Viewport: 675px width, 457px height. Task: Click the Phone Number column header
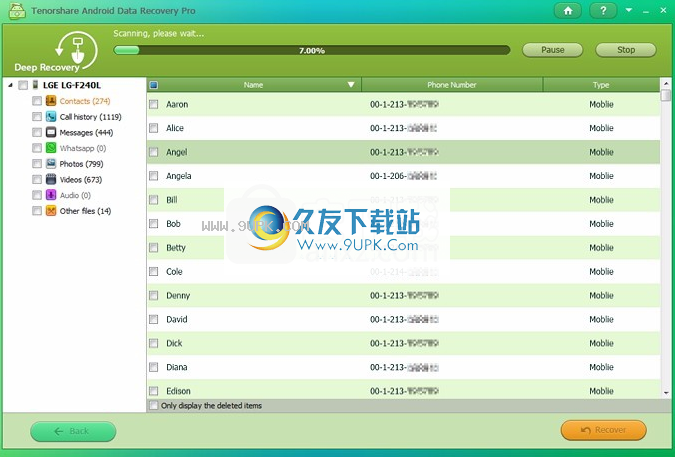pos(452,85)
